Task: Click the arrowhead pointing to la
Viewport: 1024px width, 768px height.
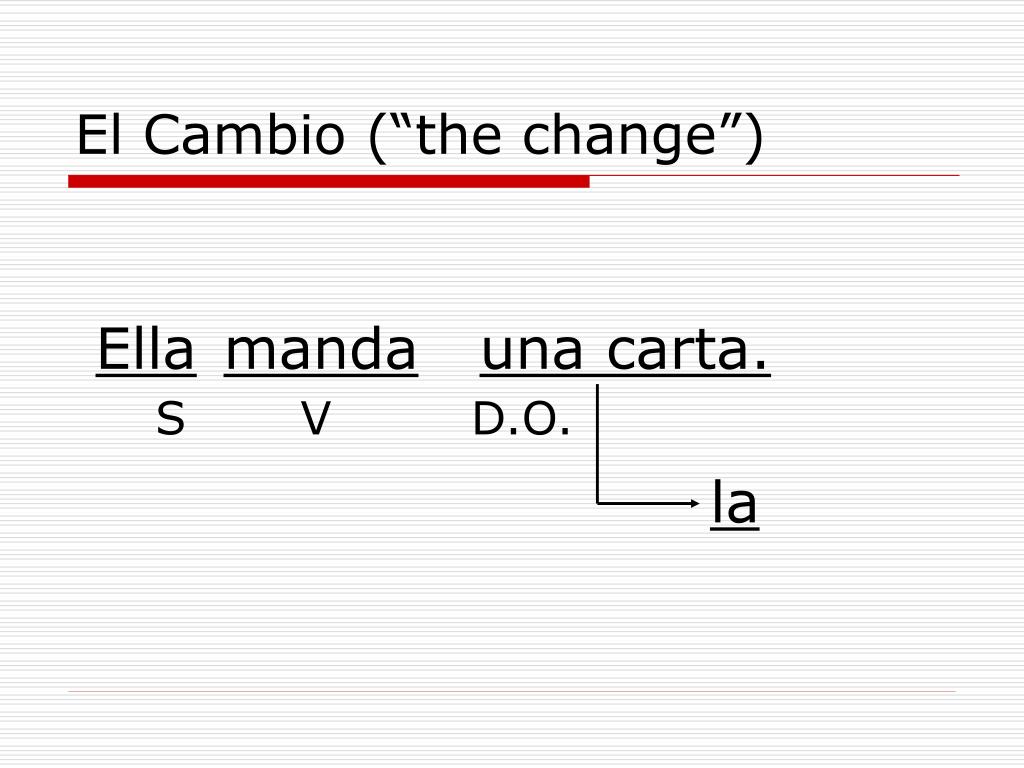Action: [696, 504]
